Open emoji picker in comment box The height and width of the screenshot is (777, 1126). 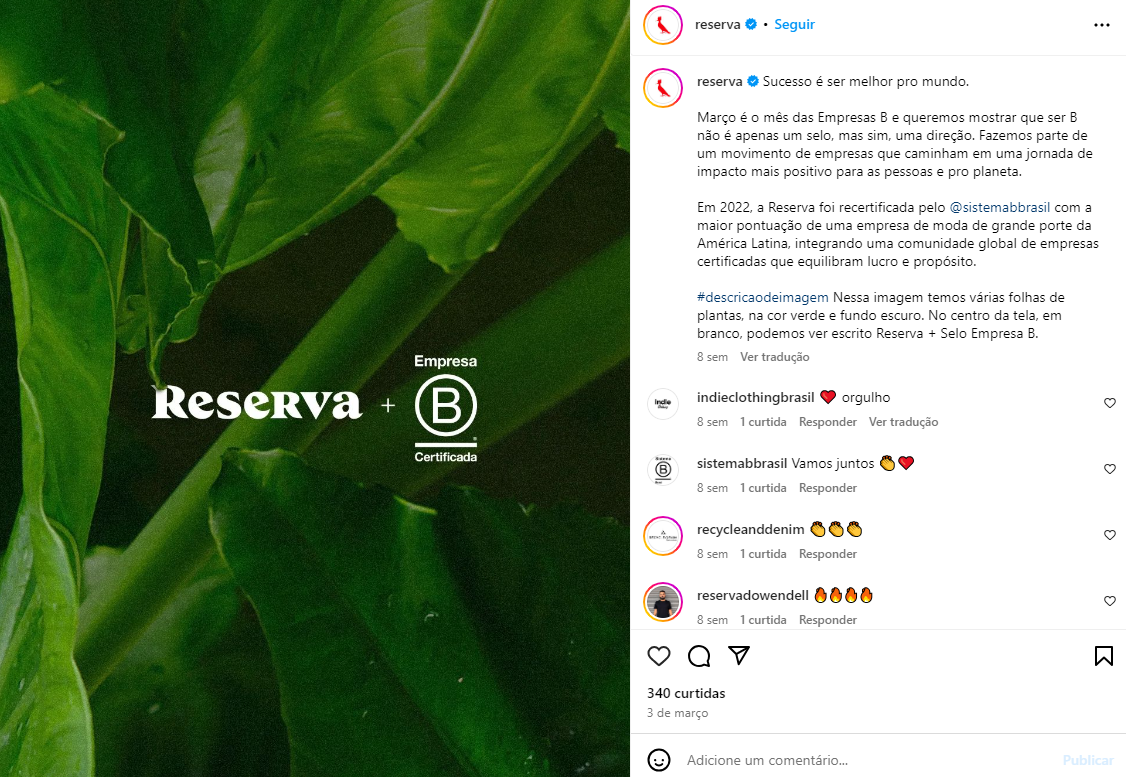[659, 760]
